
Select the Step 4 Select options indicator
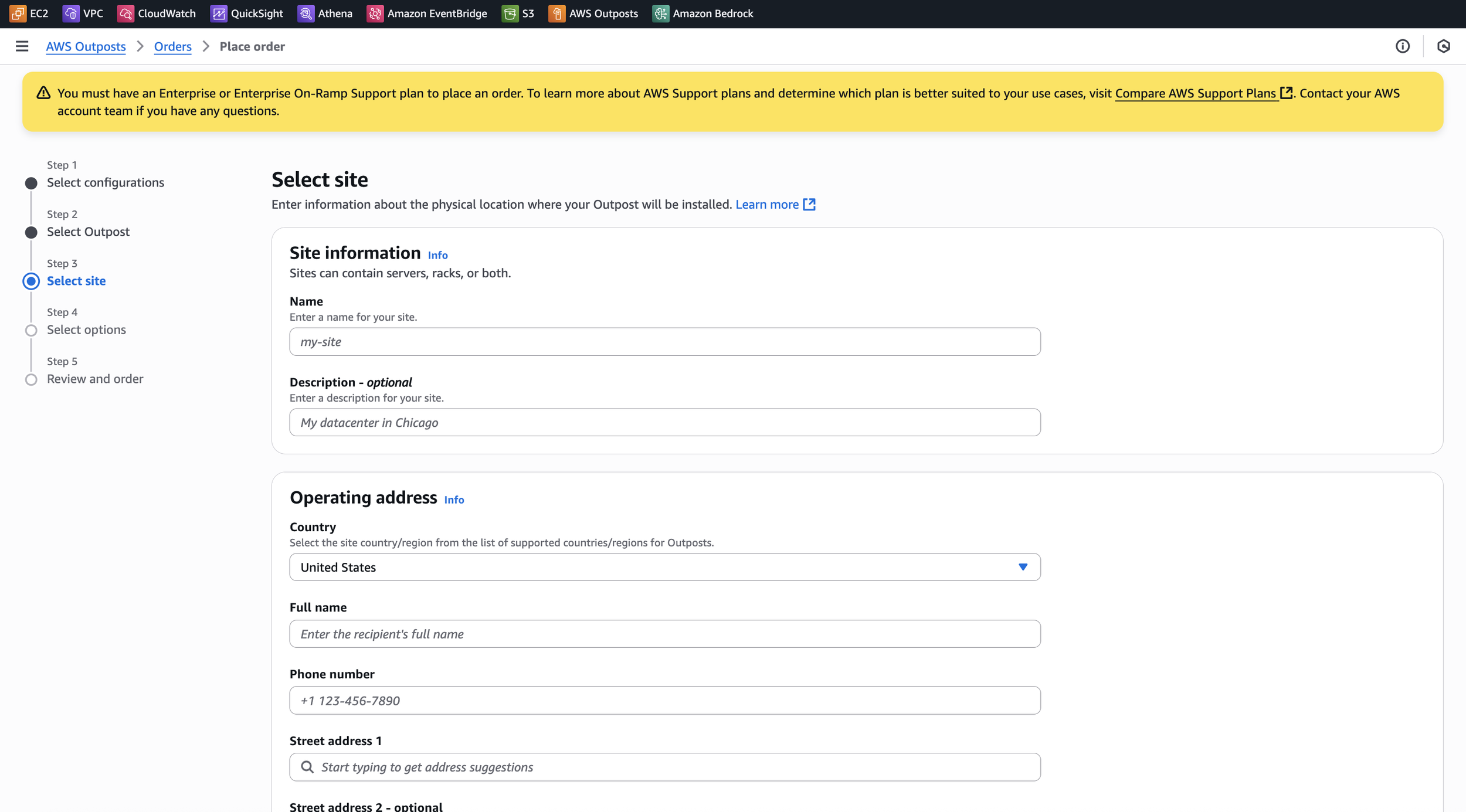click(31, 330)
